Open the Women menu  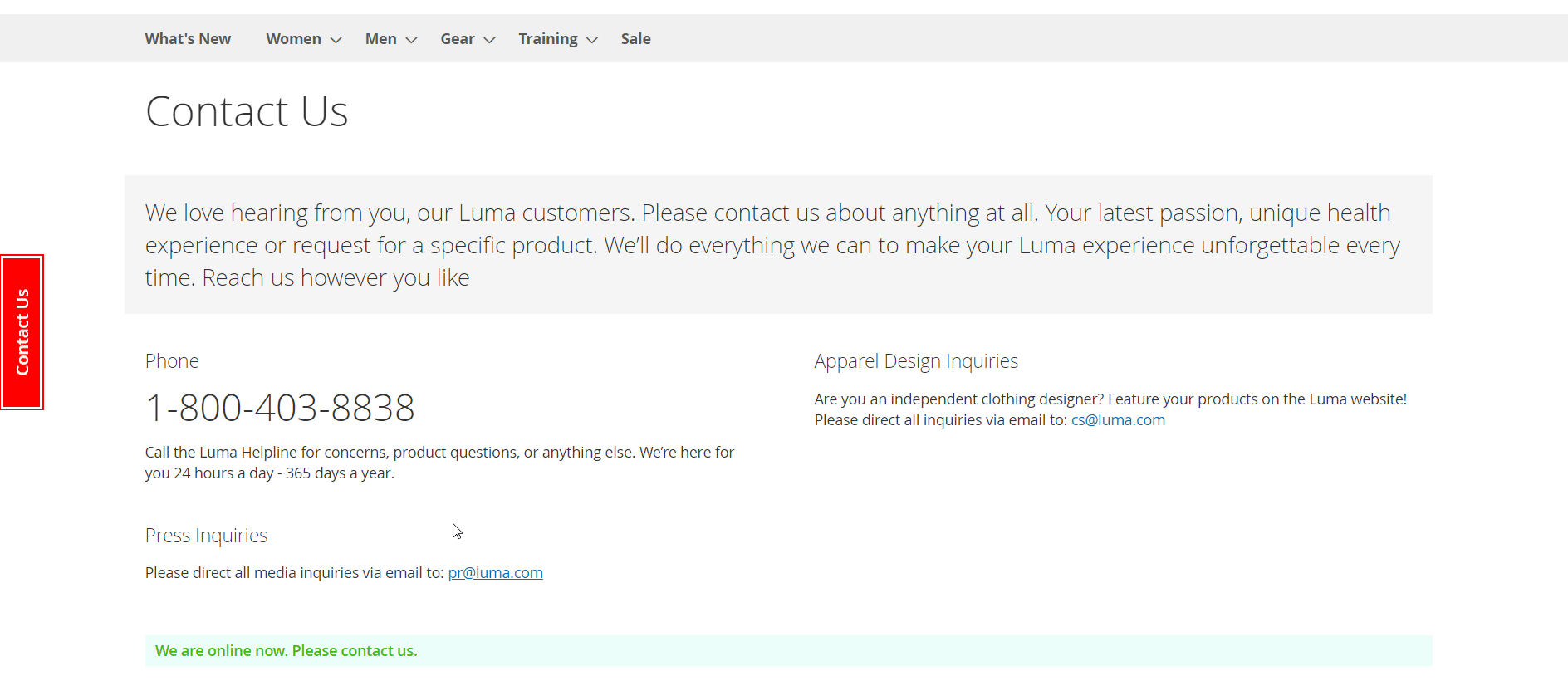pyautogui.click(x=294, y=39)
